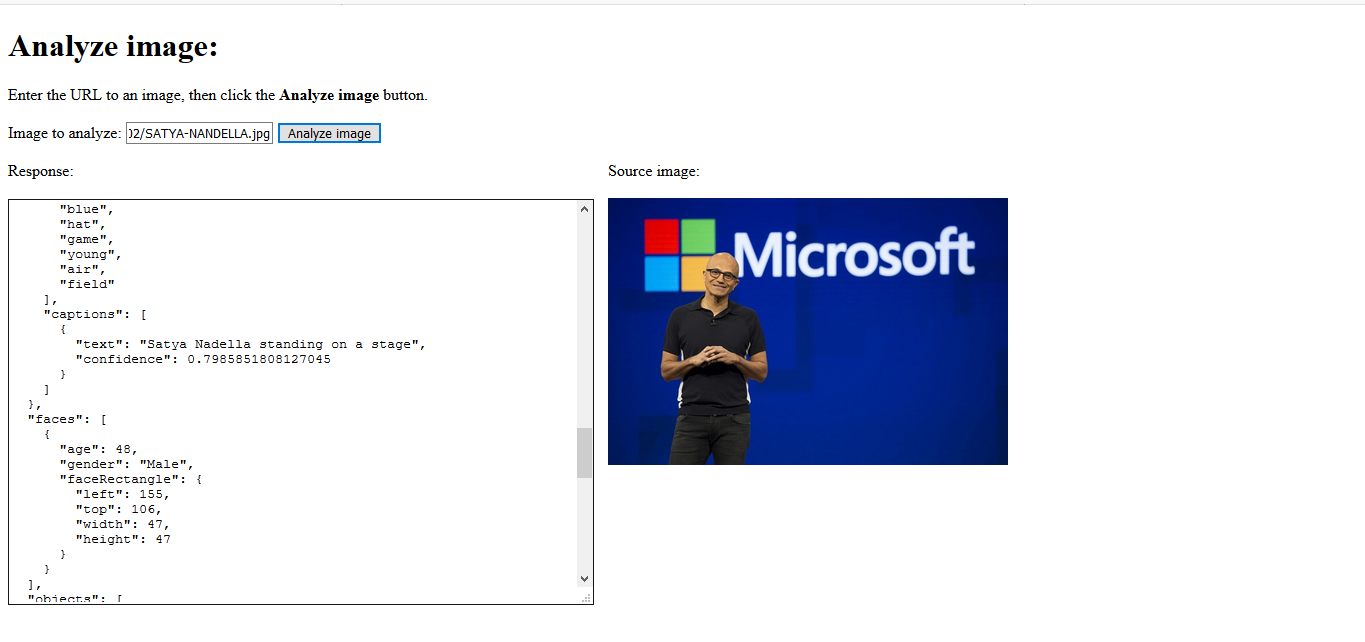The image size is (1365, 642).
Task: Click the Analyze image button
Action: coord(328,132)
